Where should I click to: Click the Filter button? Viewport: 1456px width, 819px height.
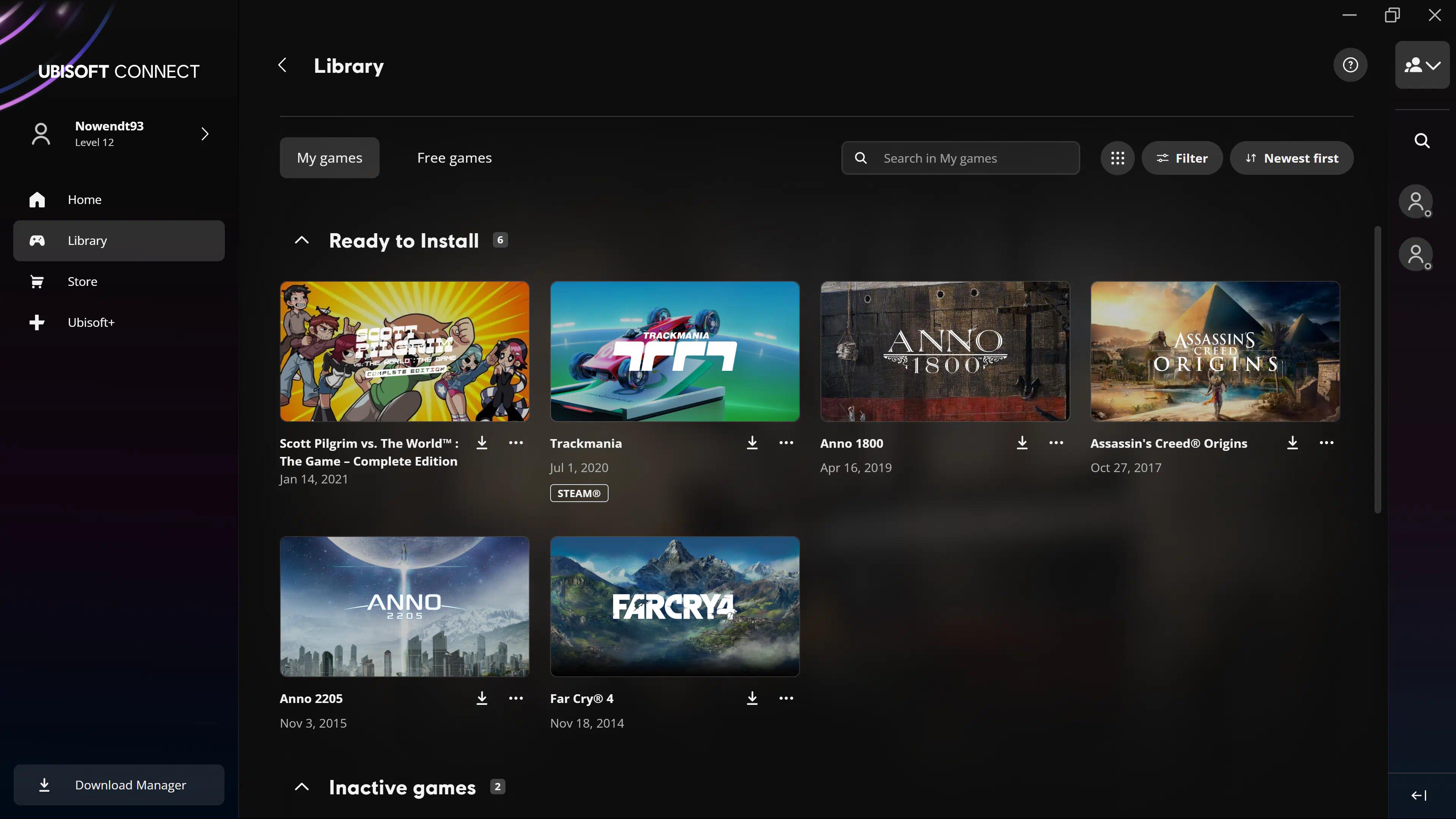[1182, 158]
